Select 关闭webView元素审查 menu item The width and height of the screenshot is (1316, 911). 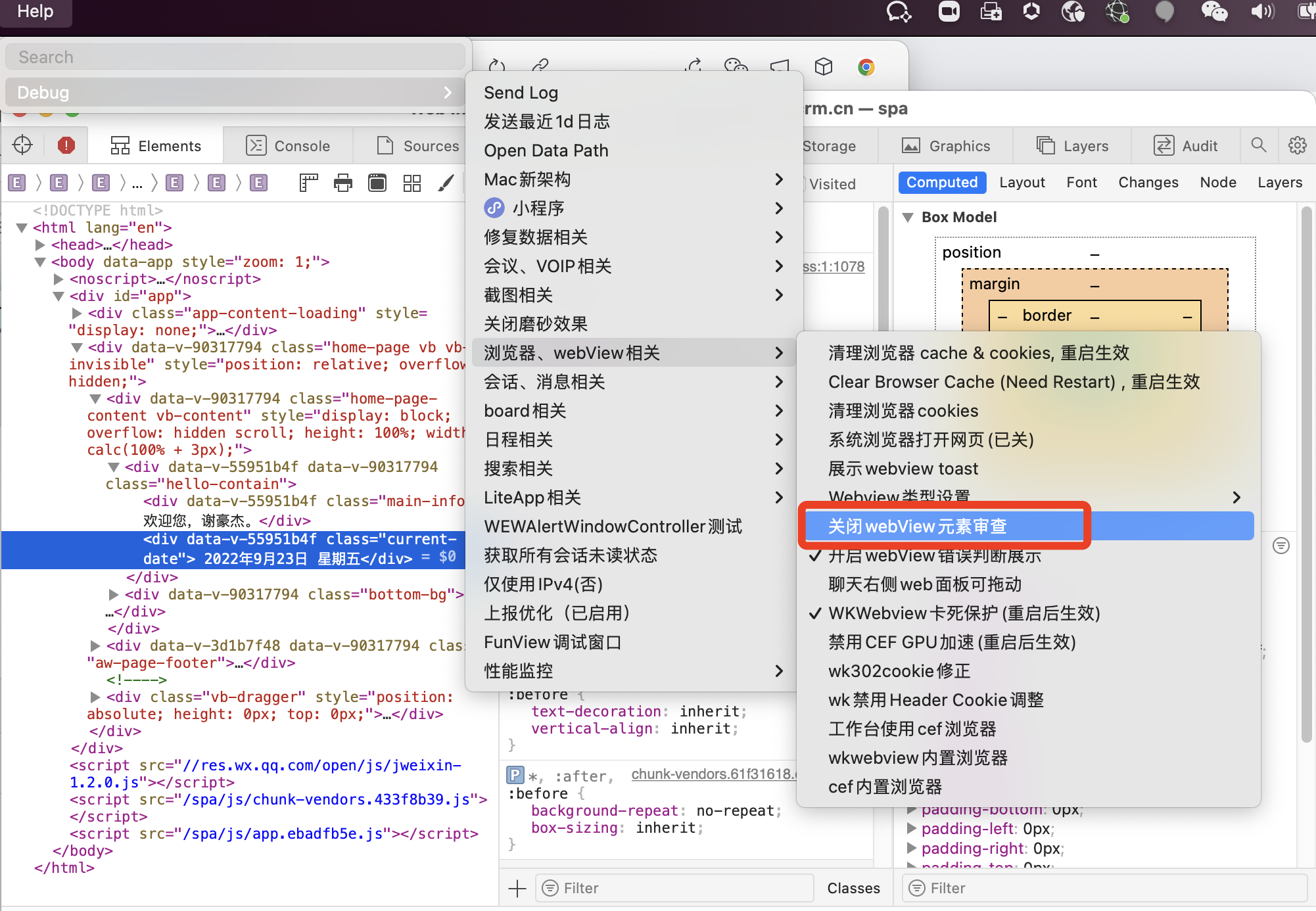click(917, 526)
